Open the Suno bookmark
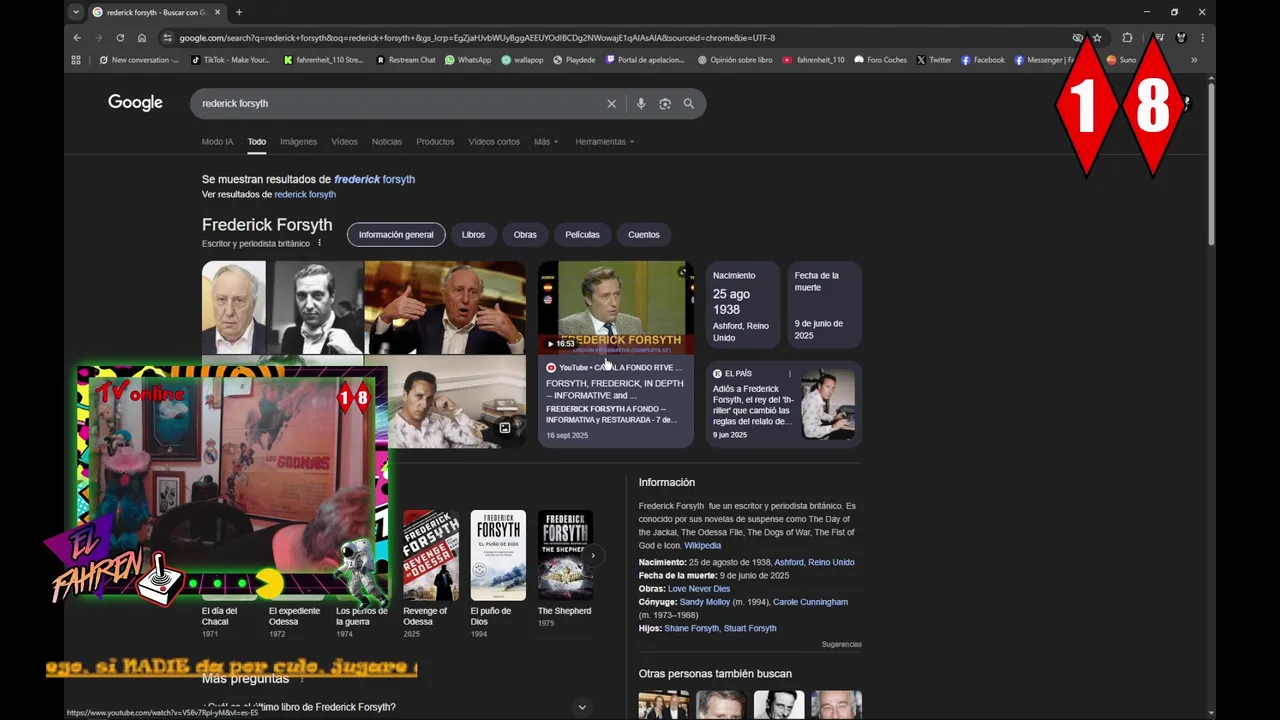This screenshot has width=1280, height=720. 1121,60
